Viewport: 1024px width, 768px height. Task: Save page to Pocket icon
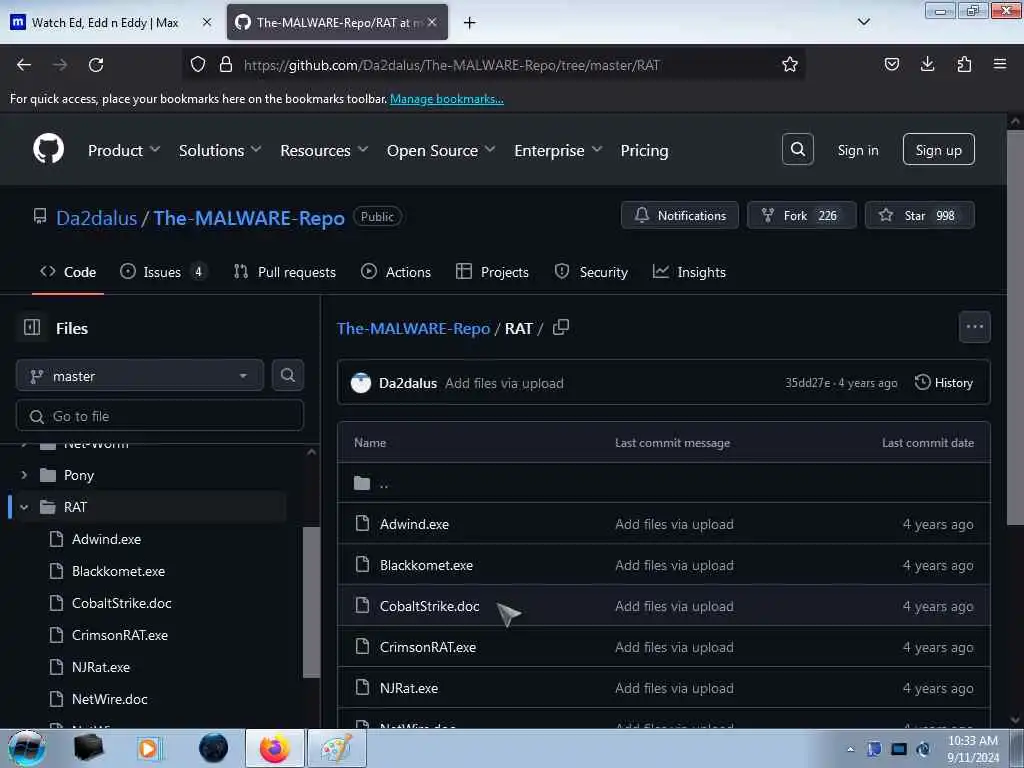tap(891, 64)
